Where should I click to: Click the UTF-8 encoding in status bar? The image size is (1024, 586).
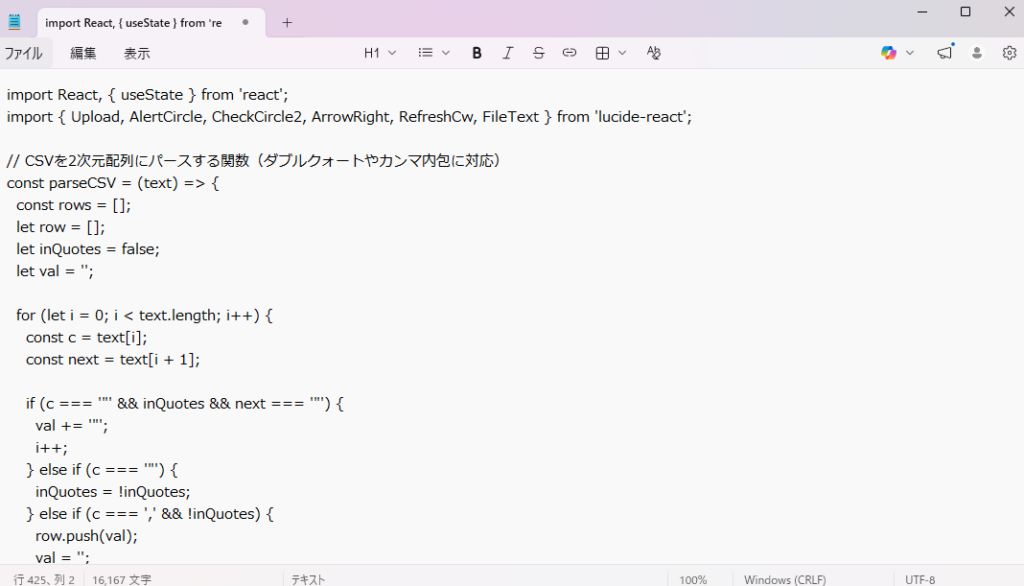[x=920, y=579]
